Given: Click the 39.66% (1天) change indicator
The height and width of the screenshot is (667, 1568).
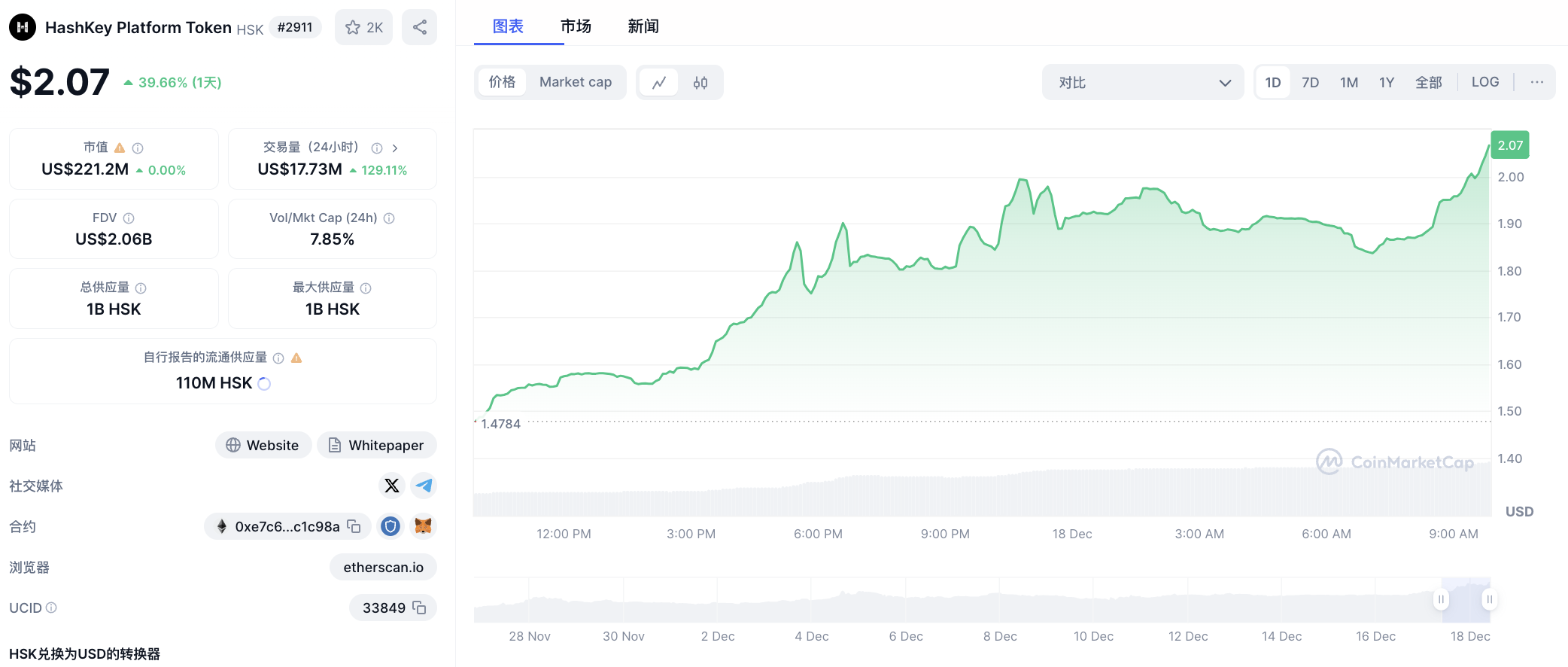Looking at the screenshot, I should (172, 83).
